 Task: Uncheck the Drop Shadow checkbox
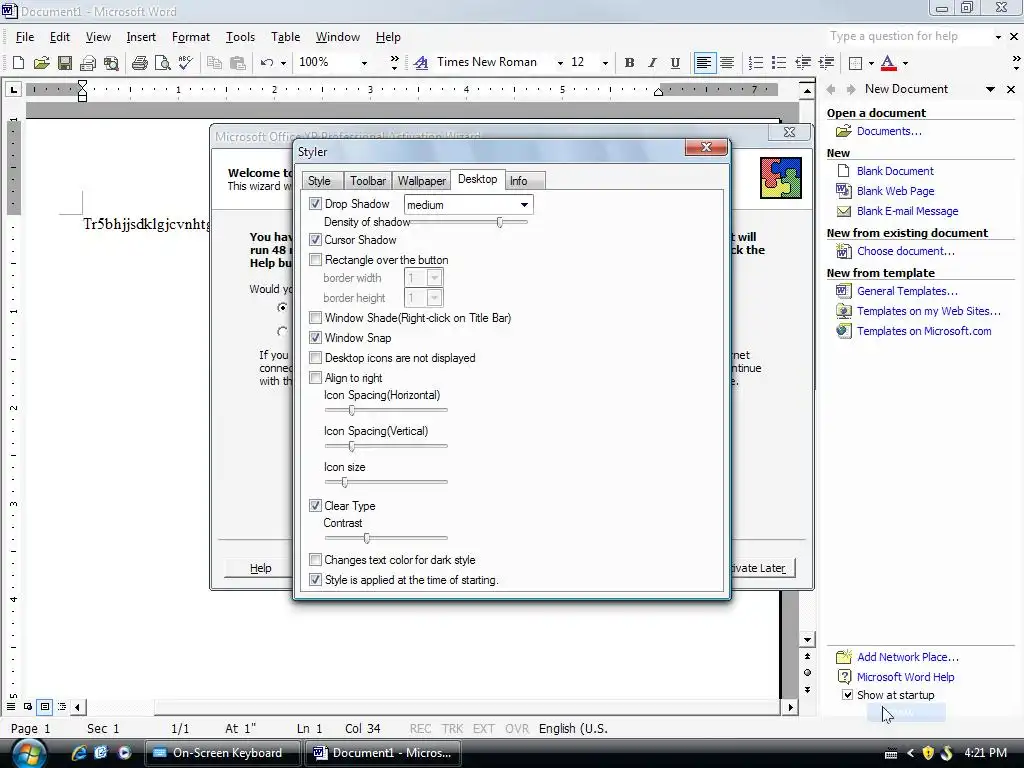(315, 204)
